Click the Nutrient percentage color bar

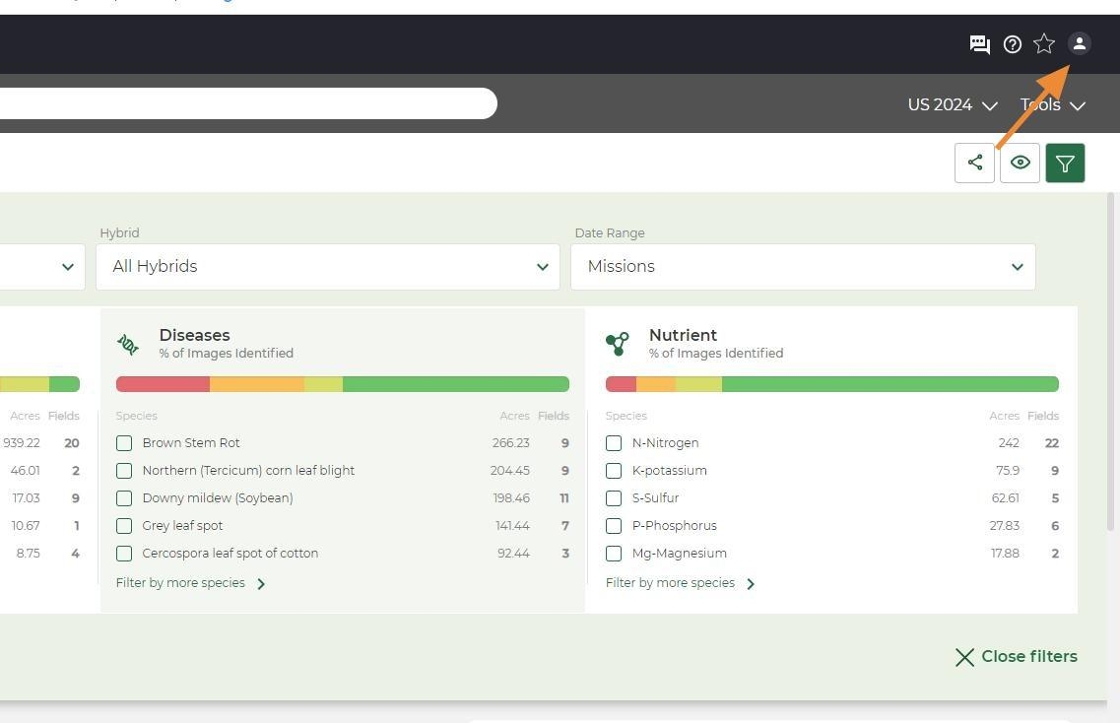832,384
